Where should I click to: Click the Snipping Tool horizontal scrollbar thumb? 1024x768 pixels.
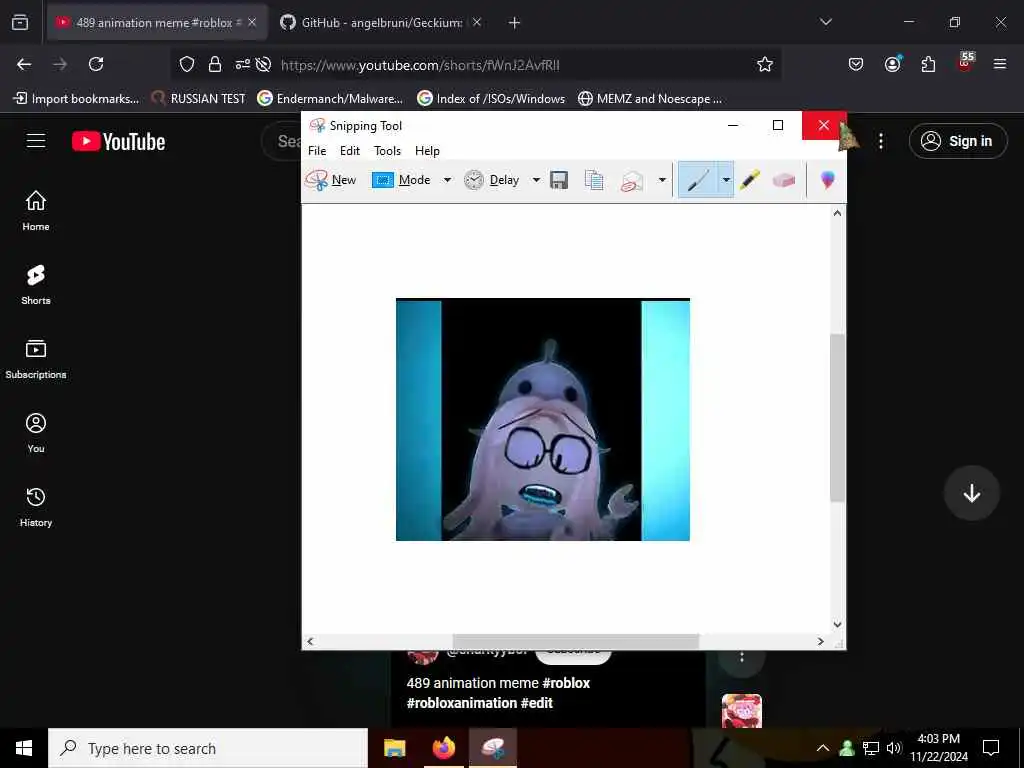575,641
